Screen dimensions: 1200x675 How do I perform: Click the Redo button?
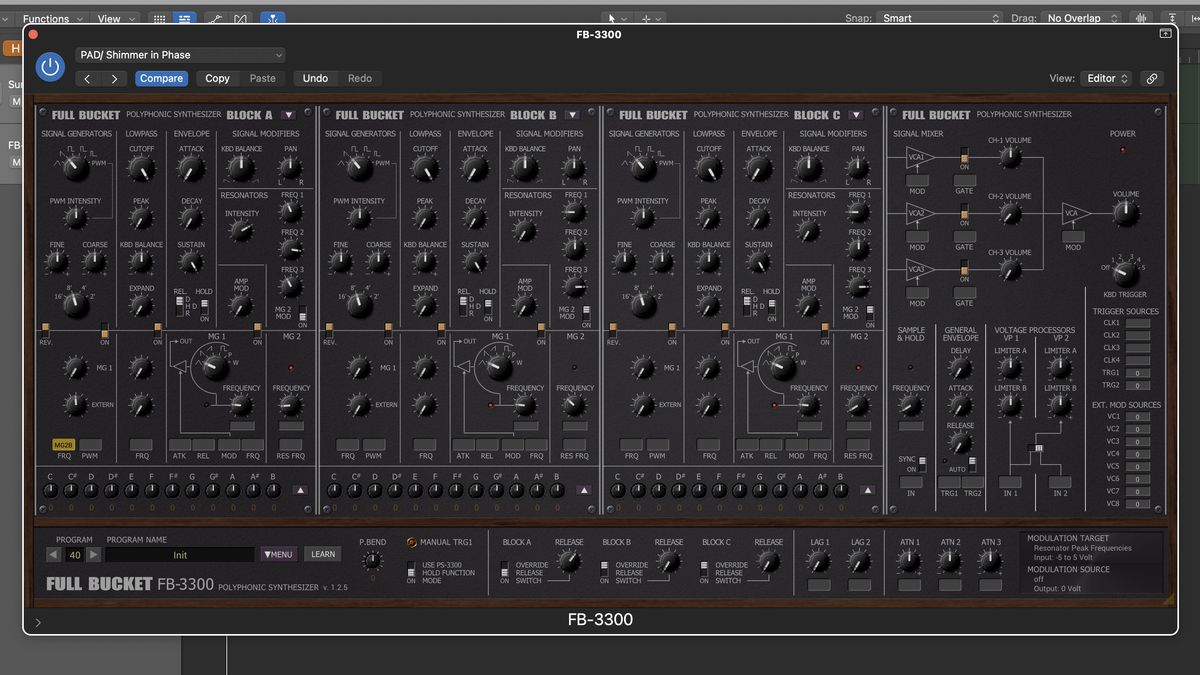(360, 78)
